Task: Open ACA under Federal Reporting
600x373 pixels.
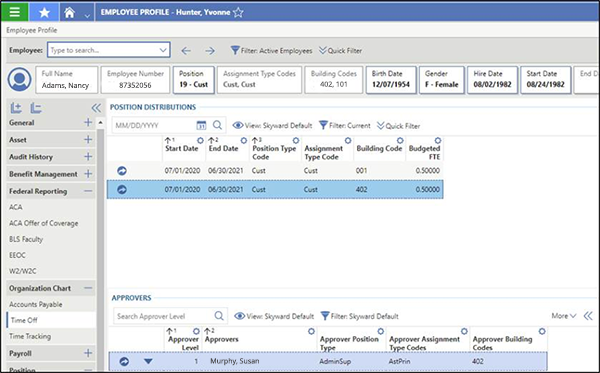Action: [x=16, y=207]
